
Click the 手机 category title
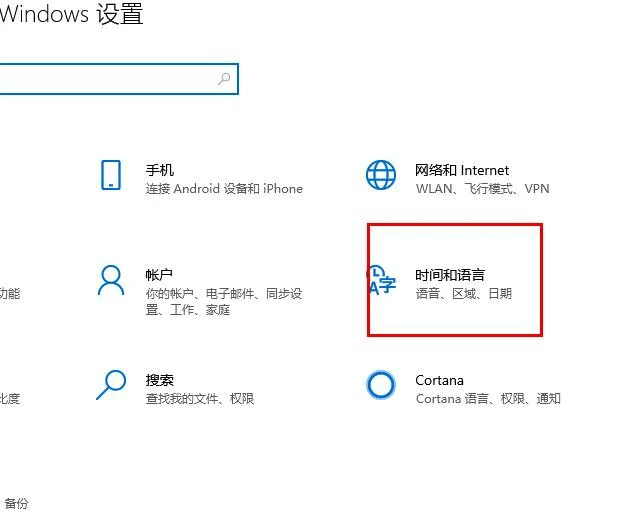pyautogui.click(x=160, y=170)
